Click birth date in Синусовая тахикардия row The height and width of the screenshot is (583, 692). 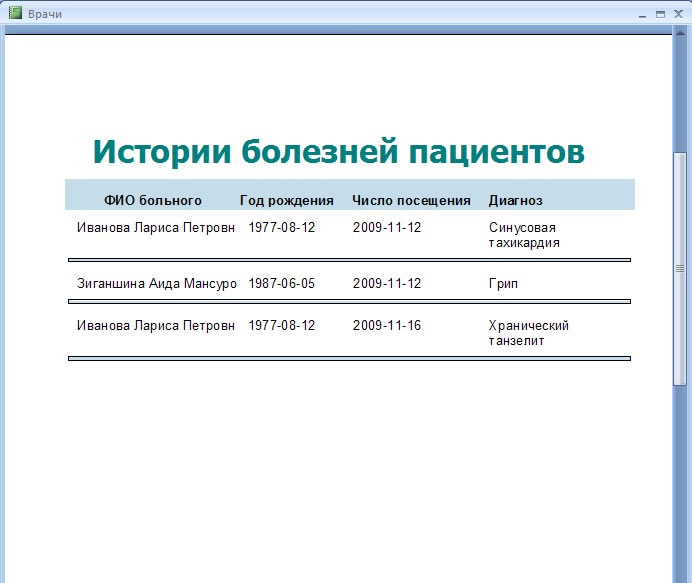(x=282, y=227)
